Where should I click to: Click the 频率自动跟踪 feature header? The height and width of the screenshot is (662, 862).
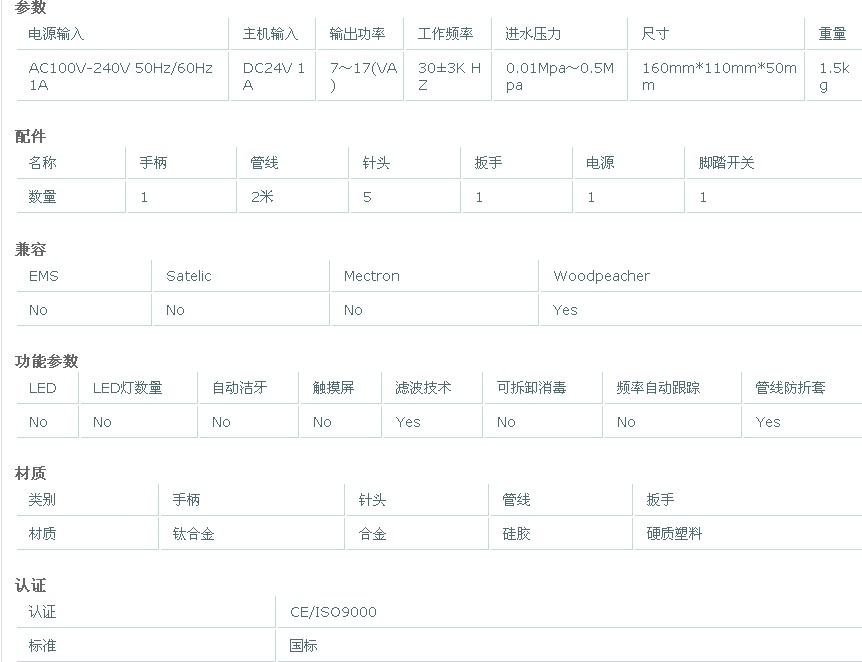point(658,388)
